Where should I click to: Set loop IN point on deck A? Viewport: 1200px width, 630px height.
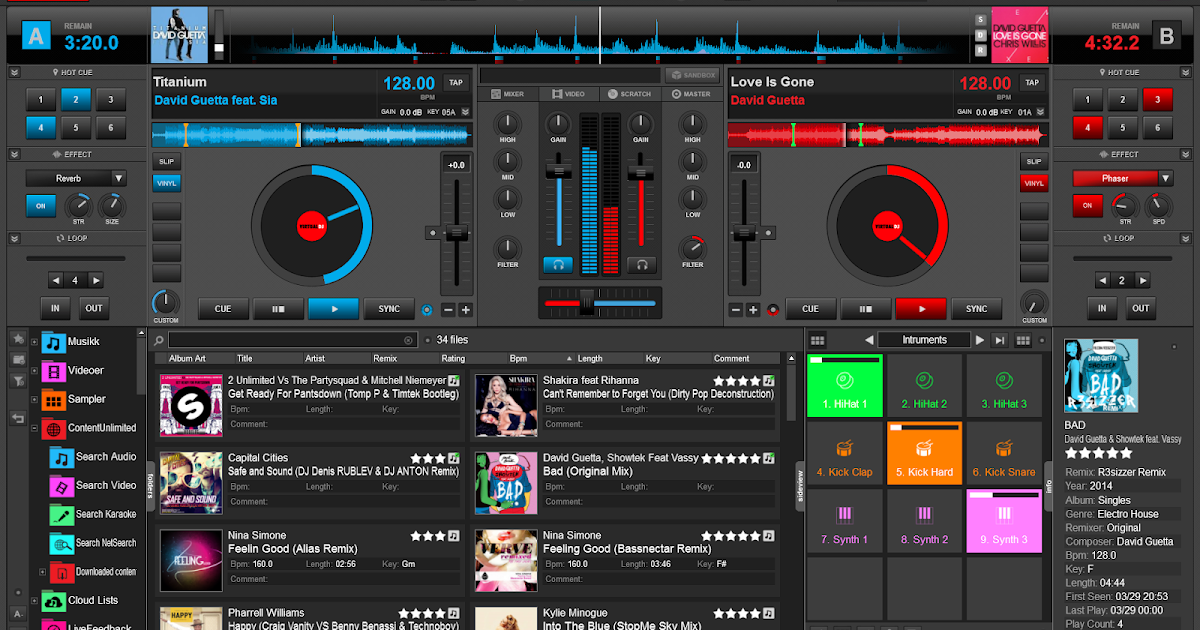point(55,308)
